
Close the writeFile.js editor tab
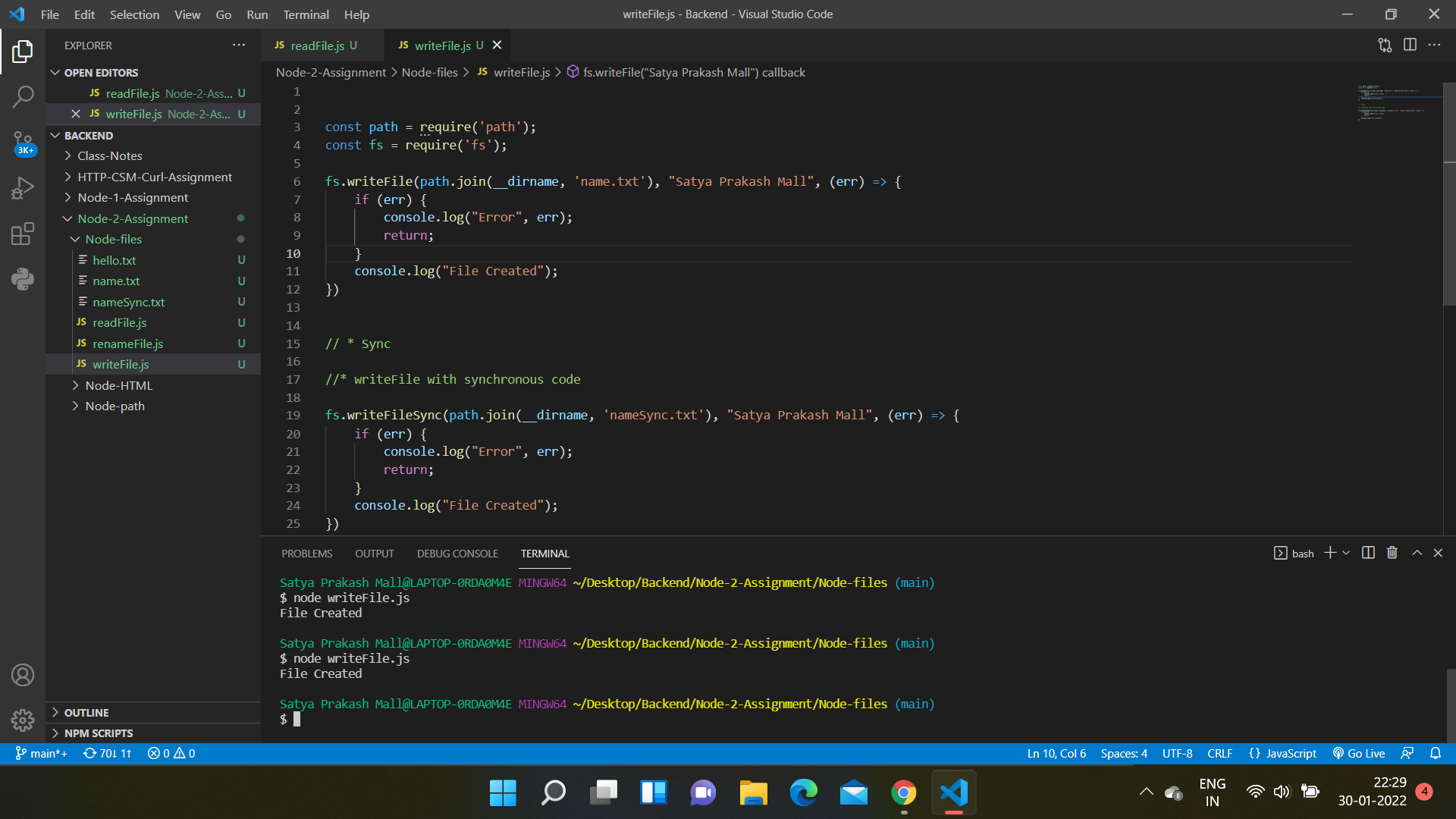(497, 45)
